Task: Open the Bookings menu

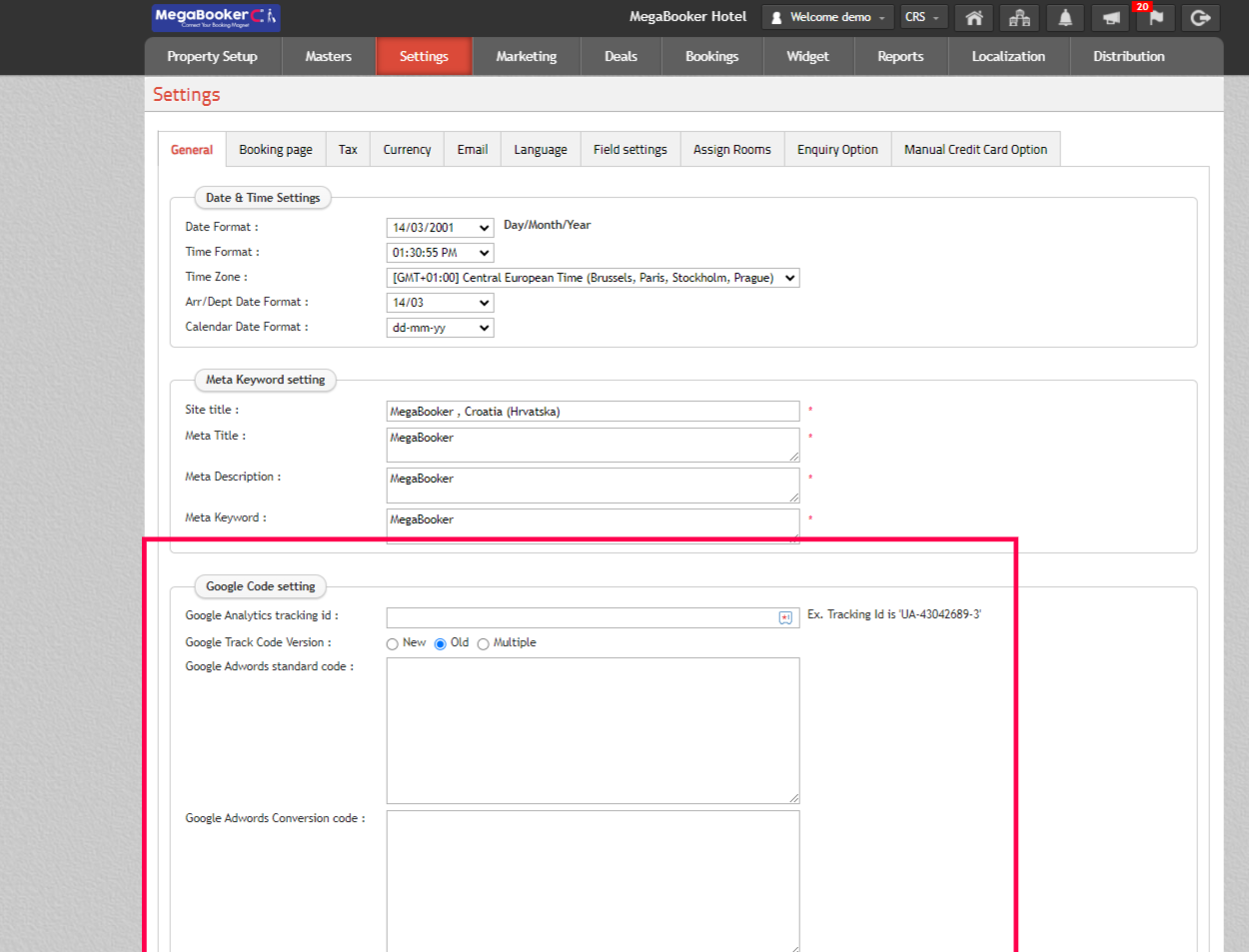Action: pos(711,57)
